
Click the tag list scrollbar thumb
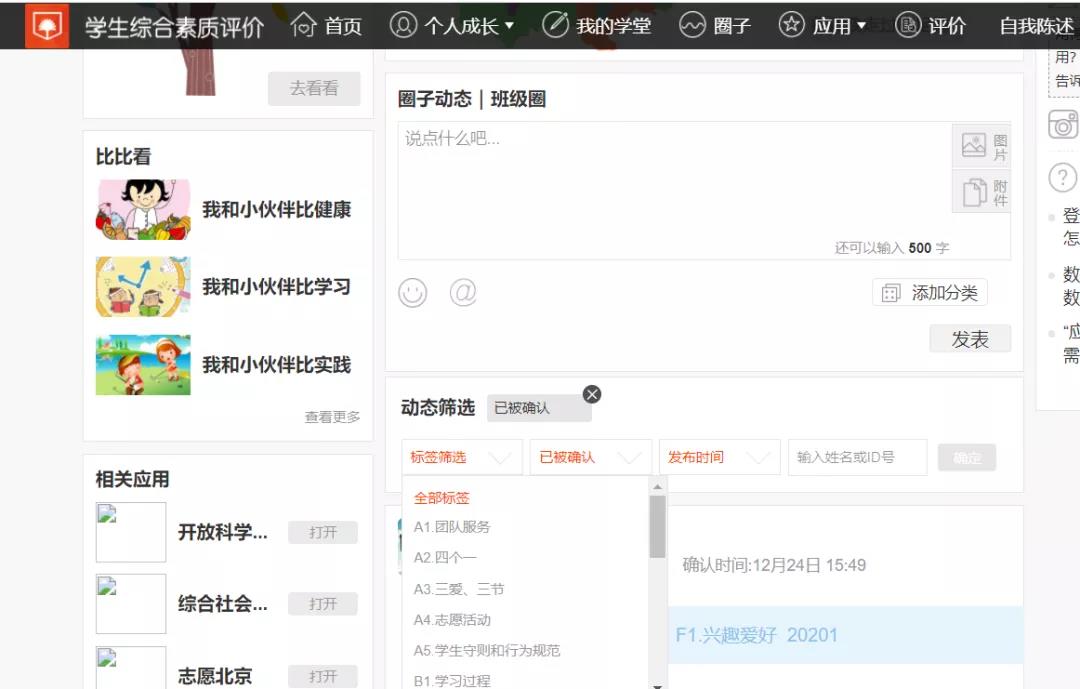(x=657, y=526)
